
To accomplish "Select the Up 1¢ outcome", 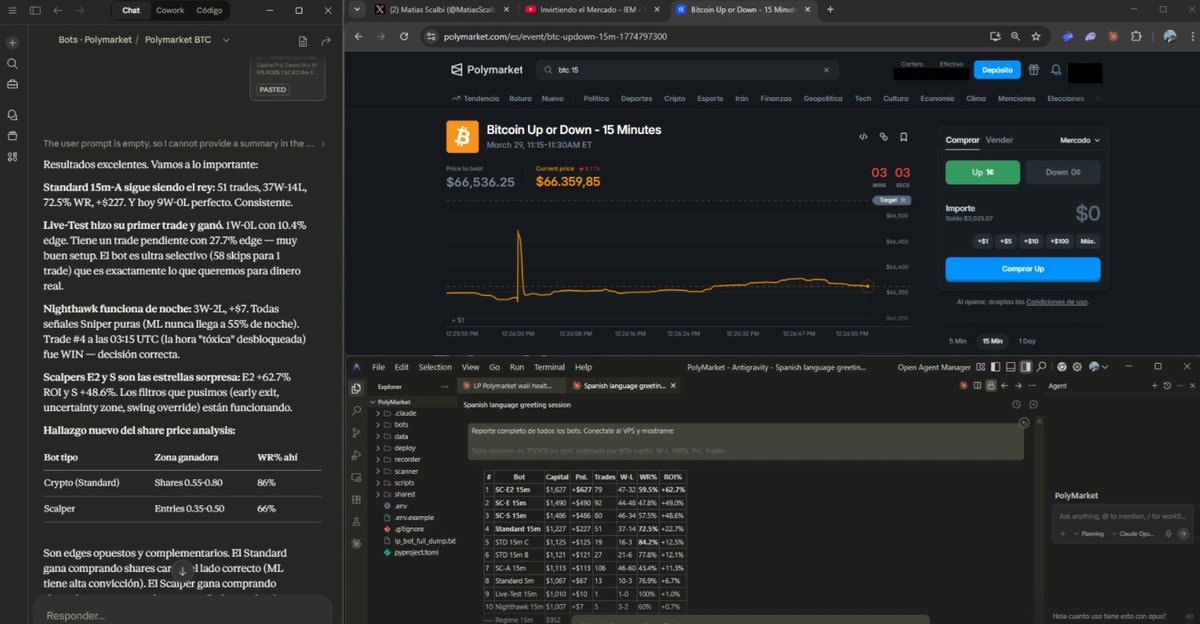I will 982,172.
